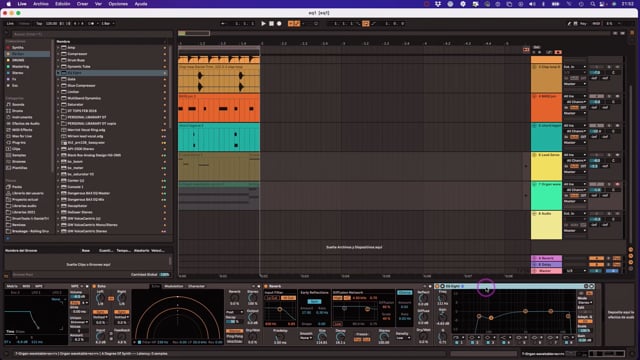Open the Ayuda menu
Viewport: 640px width, 360px height.
[x=141, y=4]
